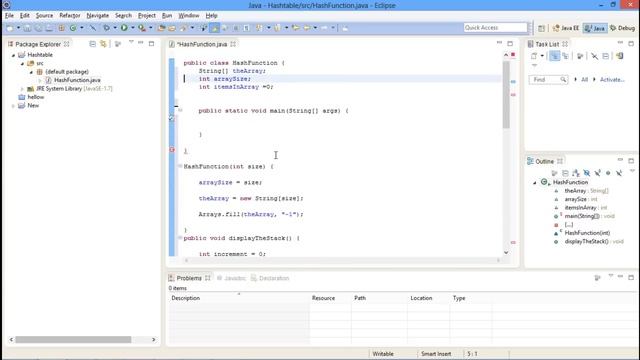The height and width of the screenshot is (360, 640).
Task: Toggle Hide Local Types in Outline
Action: click(x=619, y=173)
